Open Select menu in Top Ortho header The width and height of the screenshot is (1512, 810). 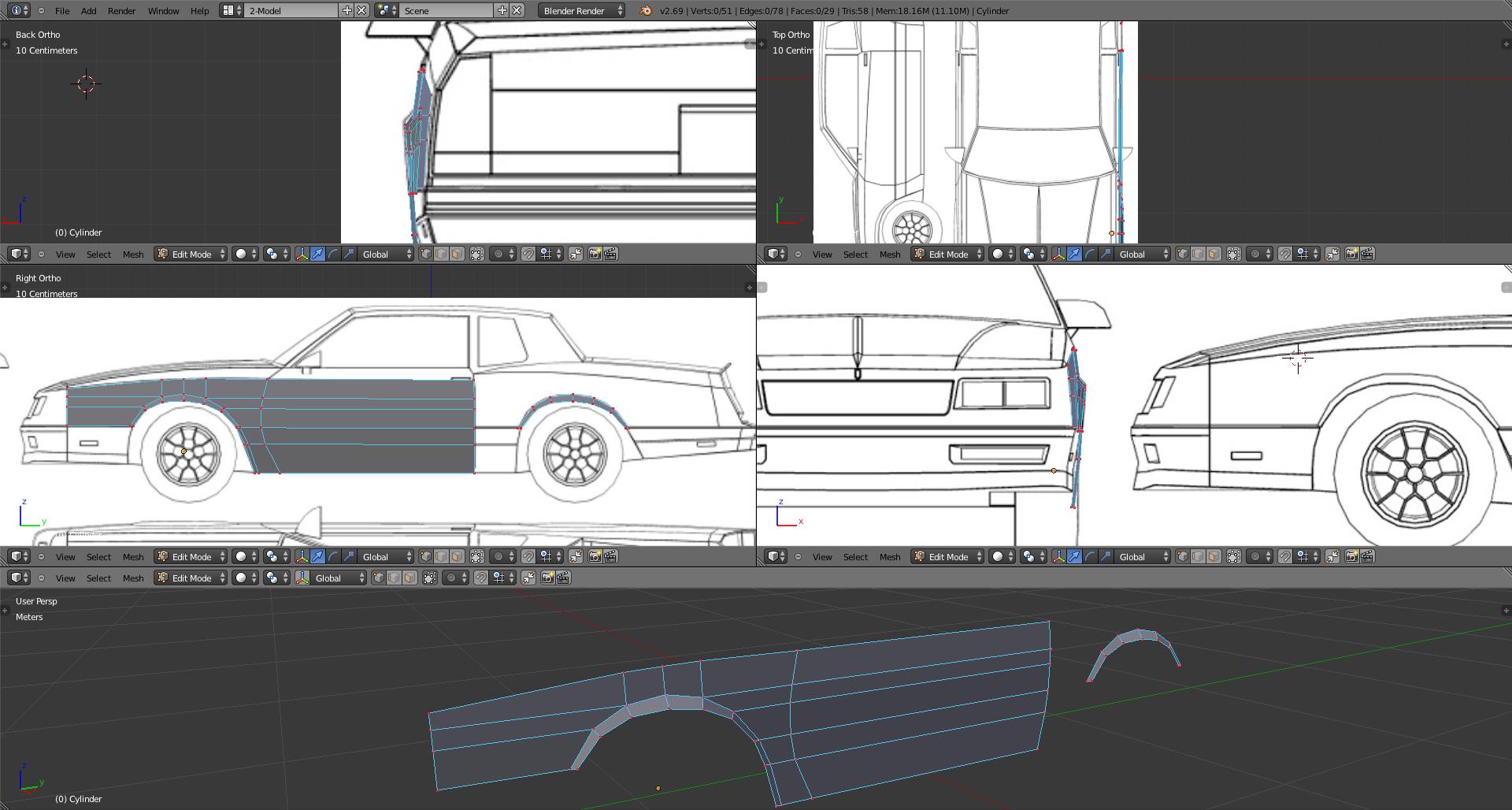click(855, 254)
